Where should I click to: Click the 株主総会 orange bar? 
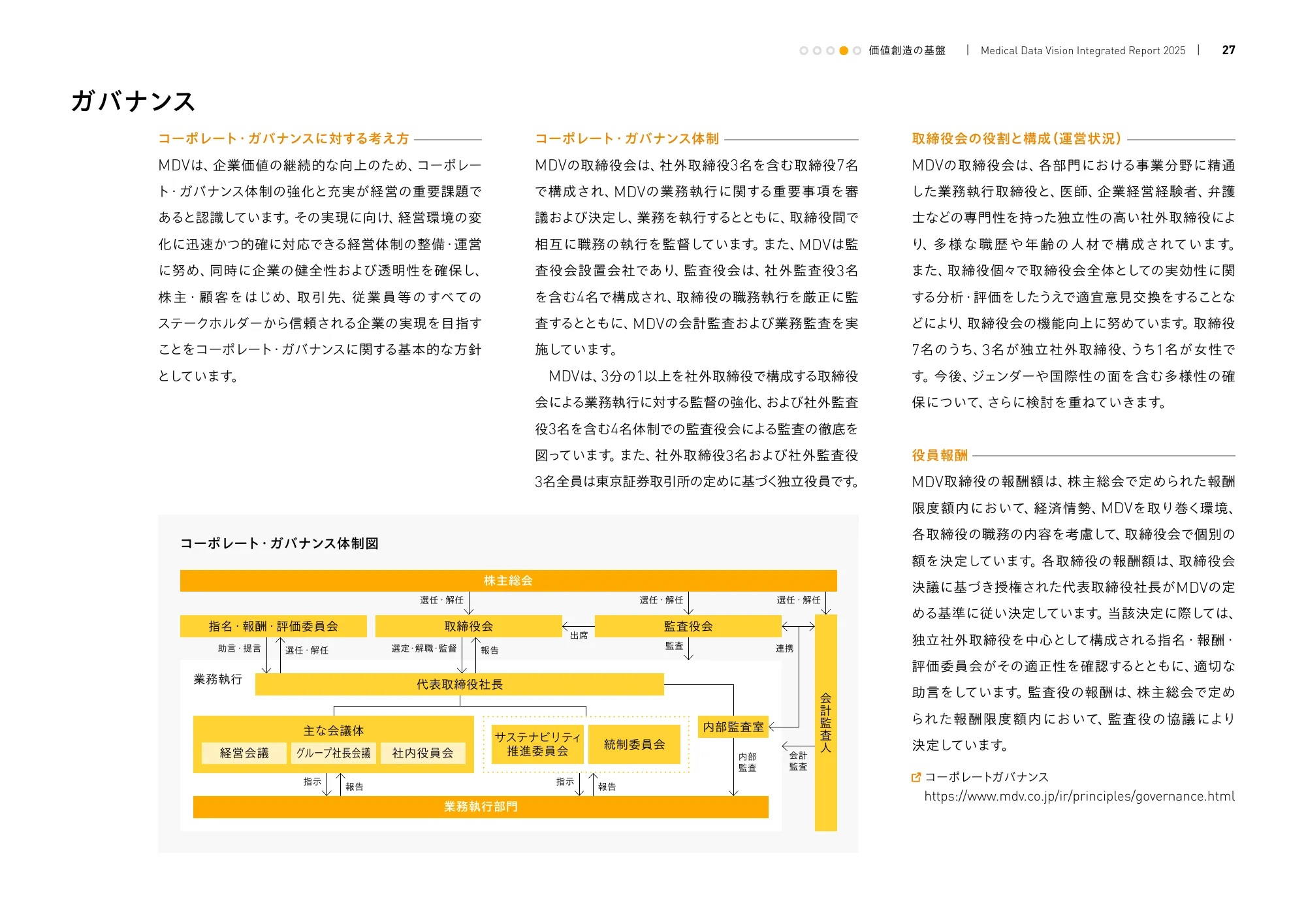[x=508, y=581]
